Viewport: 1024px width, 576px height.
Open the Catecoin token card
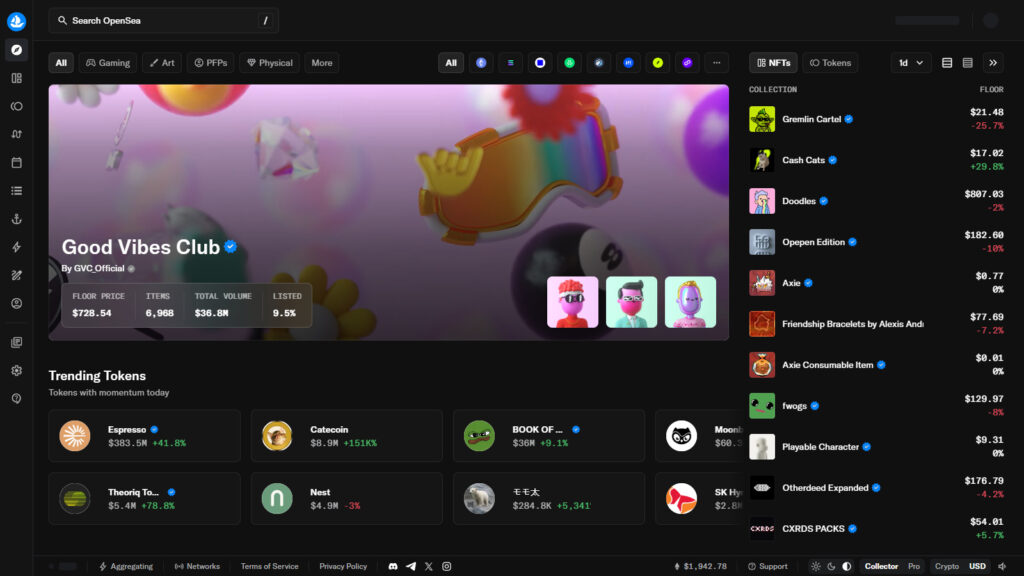tap(347, 436)
